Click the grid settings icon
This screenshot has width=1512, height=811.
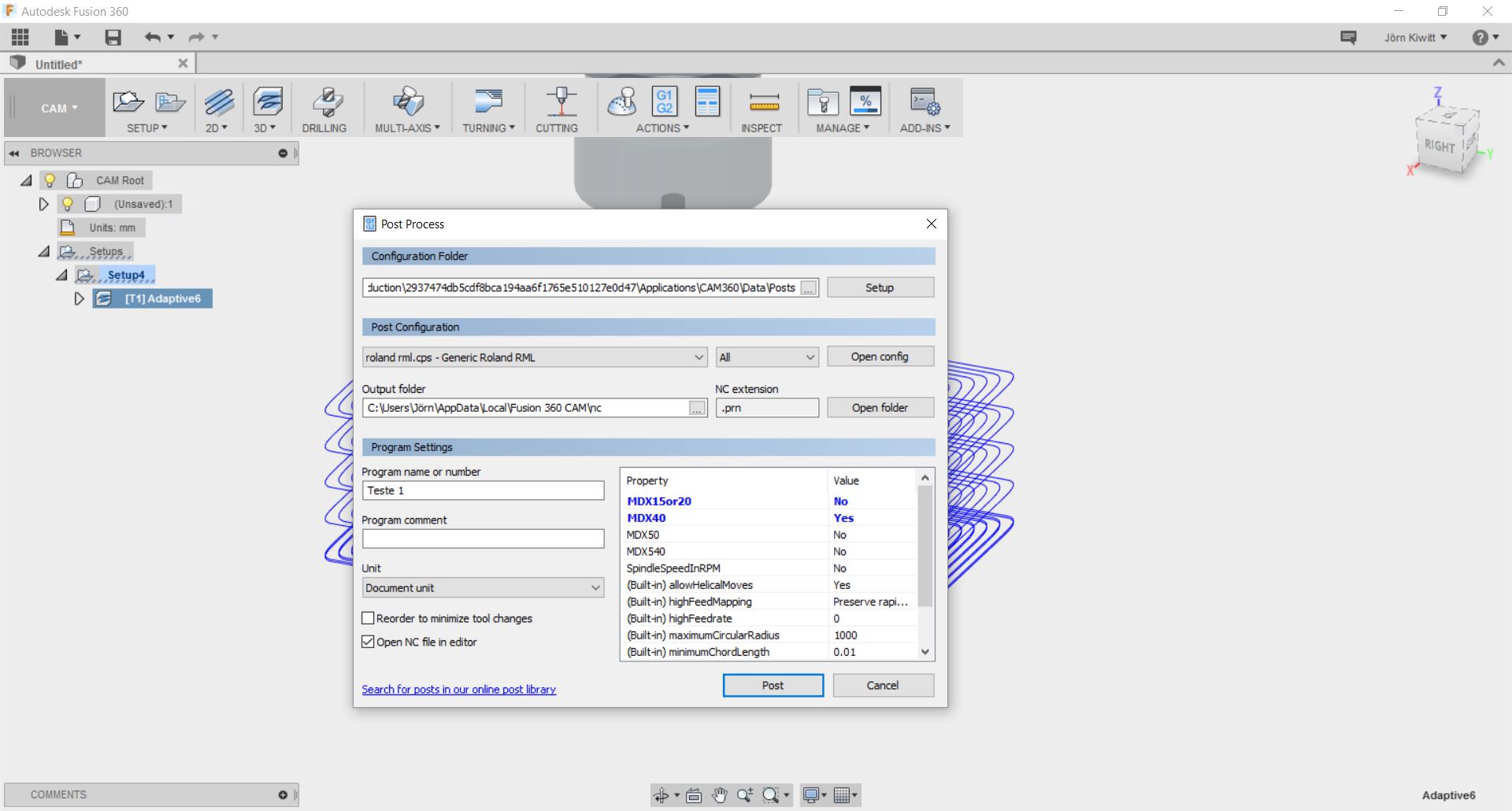pos(842,795)
